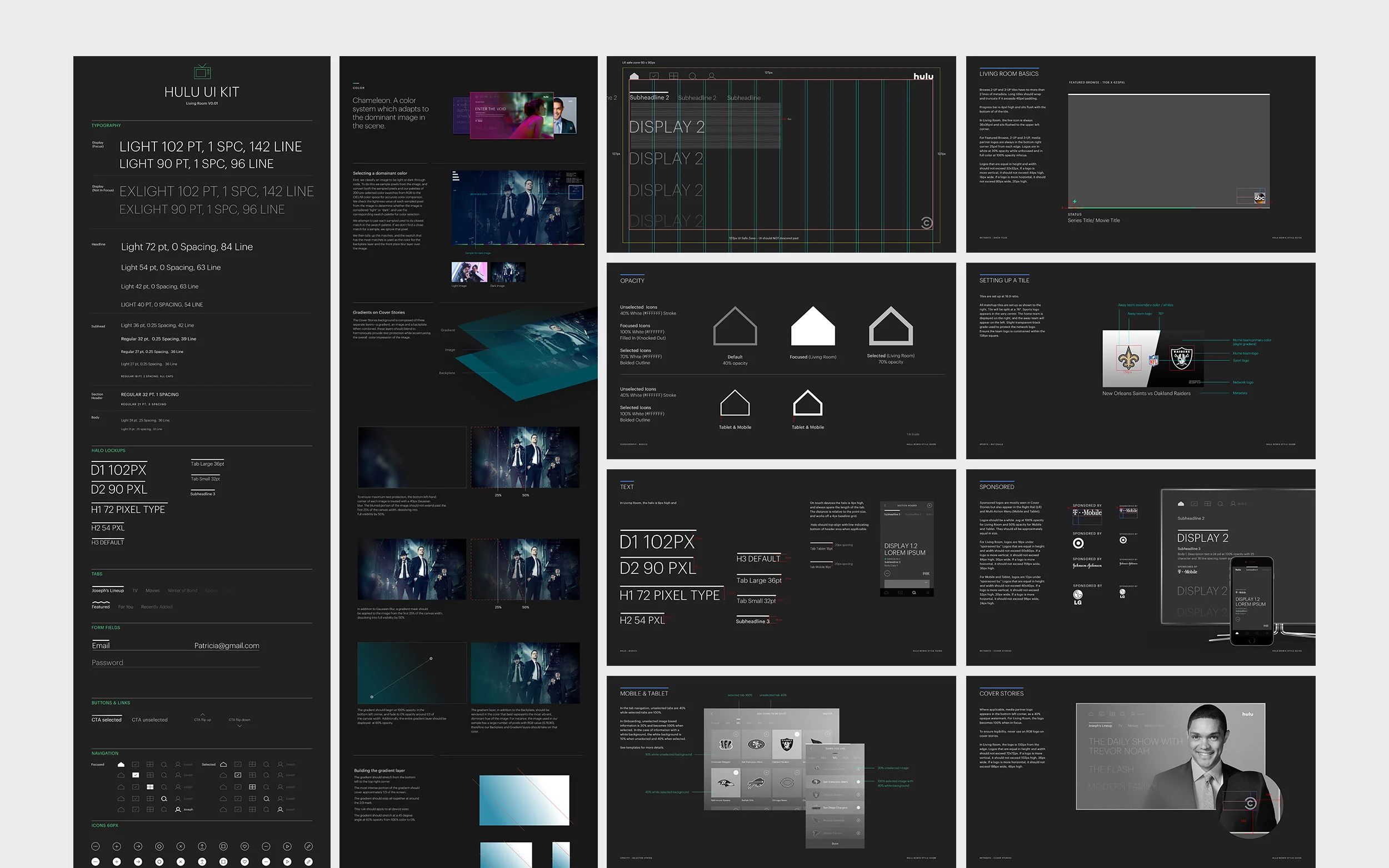Screen dimensions: 1389x868
Task: Click 'New Orleans Saints vs Oakland Raiders' caption
Action: coord(1146,393)
